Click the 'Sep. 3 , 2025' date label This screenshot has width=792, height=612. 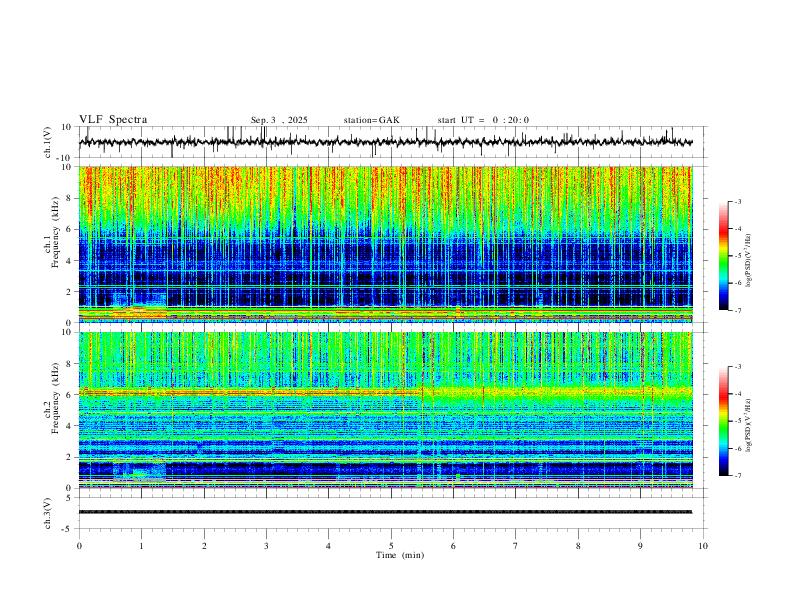click(279, 120)
